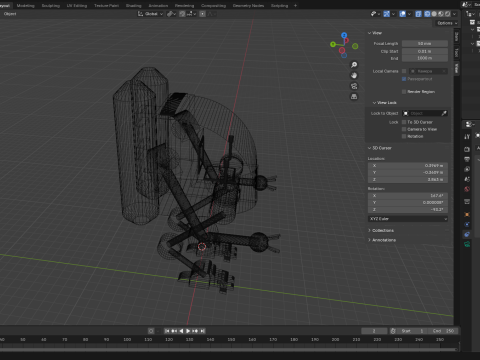Click 3D Cursor Rotation Z field
This screenshot has width=480, height=360.
coord(408,210)
